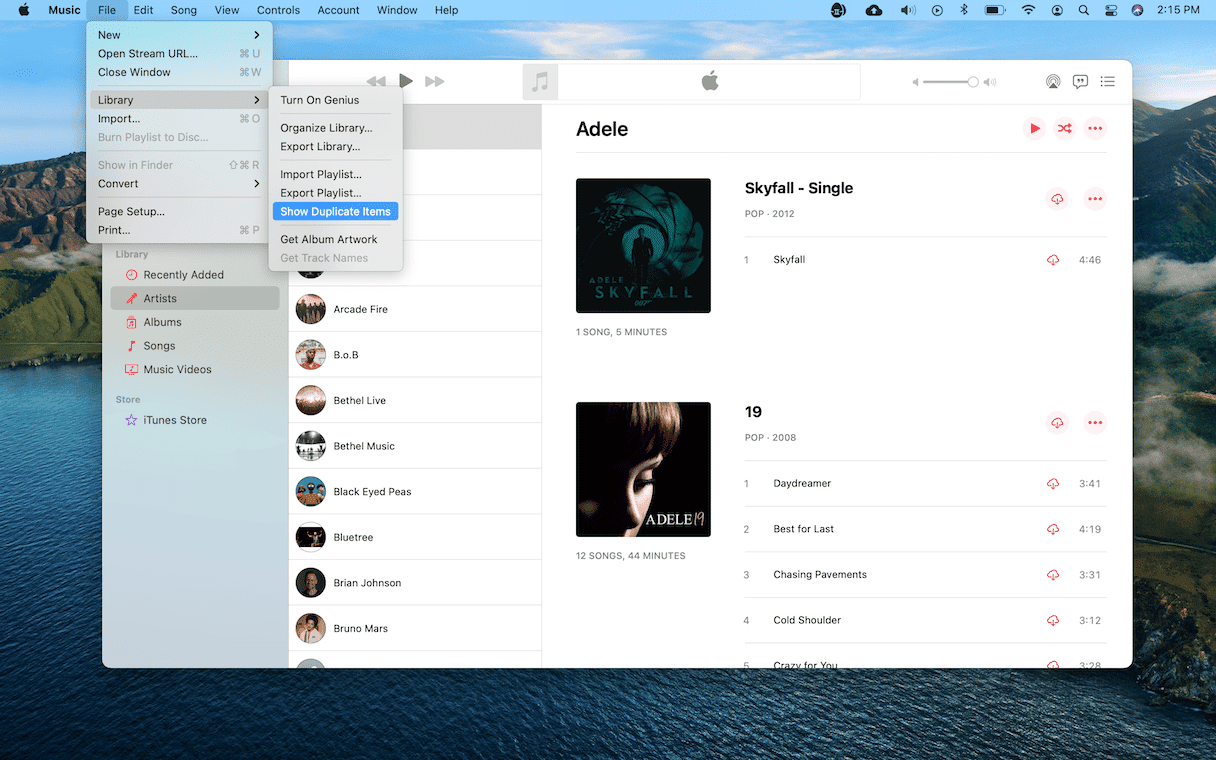Expand the Library submenu
The image size is (1216, 760).
[x=179, y=100]
